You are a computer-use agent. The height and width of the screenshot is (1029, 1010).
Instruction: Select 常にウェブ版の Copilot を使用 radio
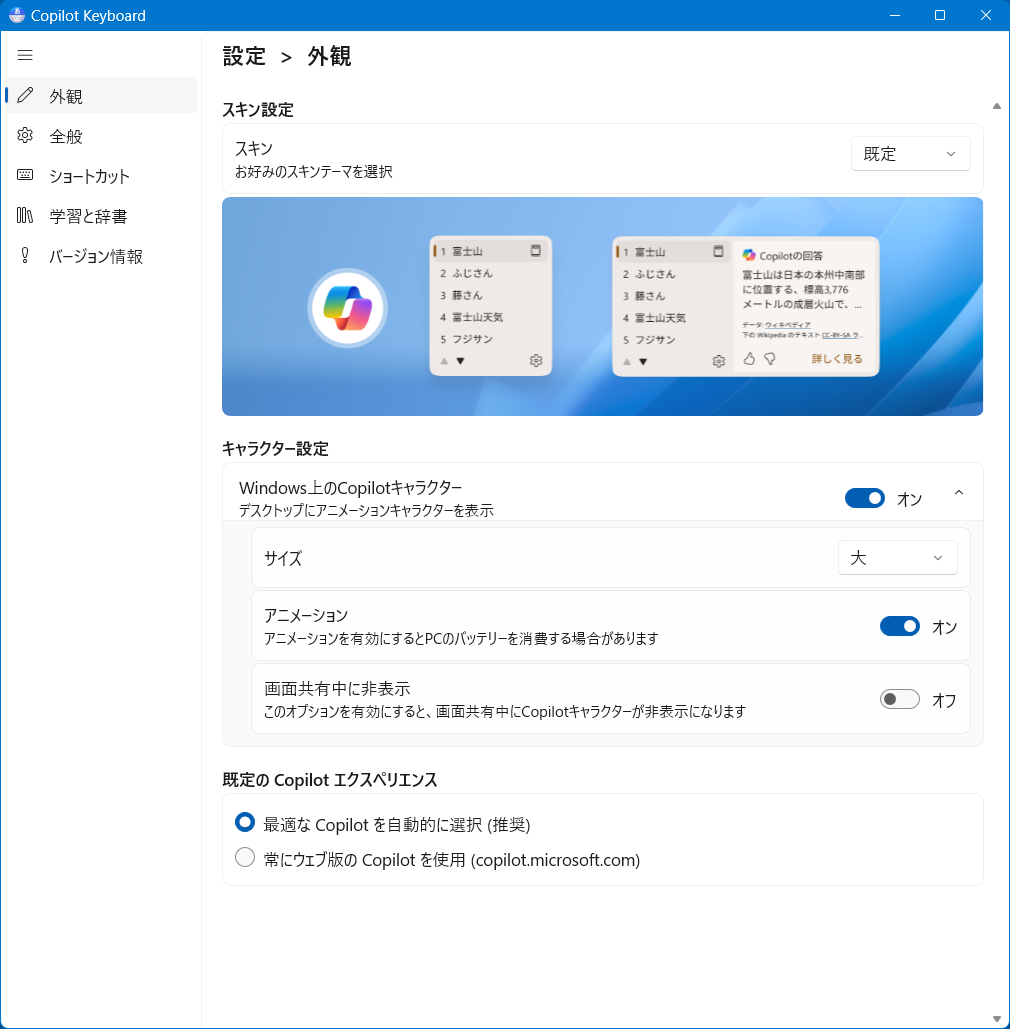245,857
